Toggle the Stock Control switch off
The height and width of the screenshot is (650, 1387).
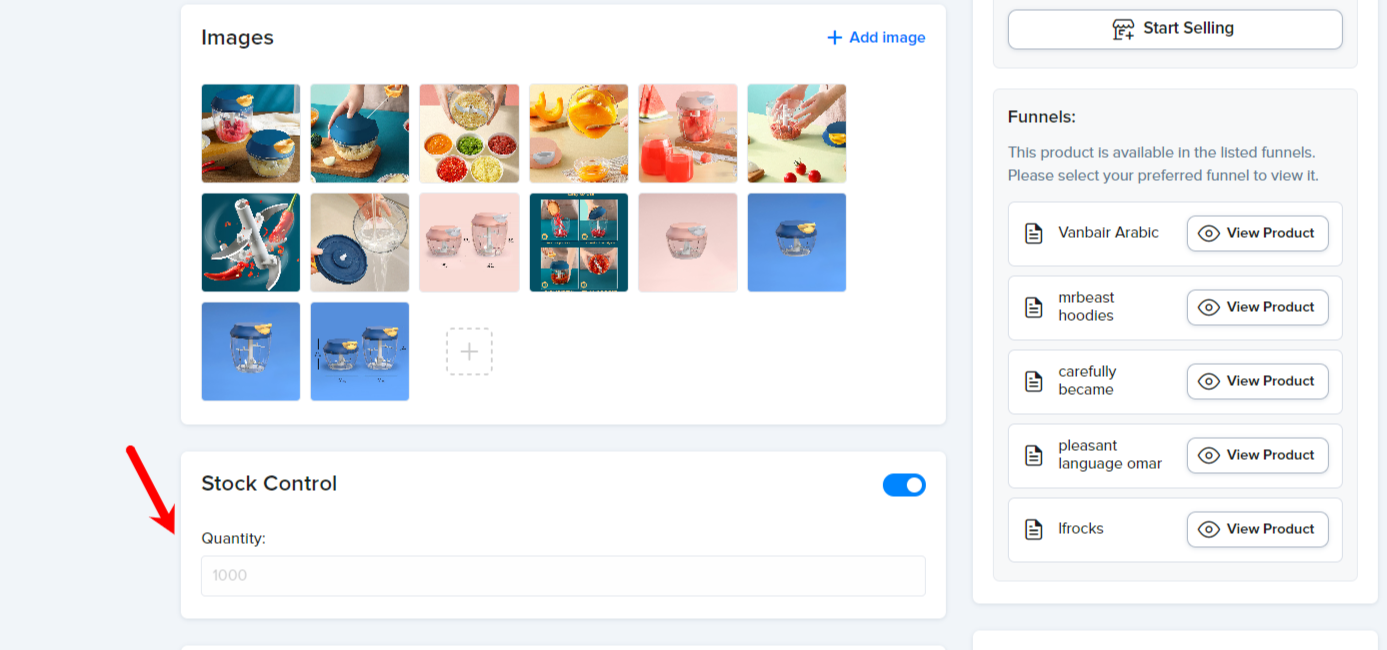click(x=904, y=485)
